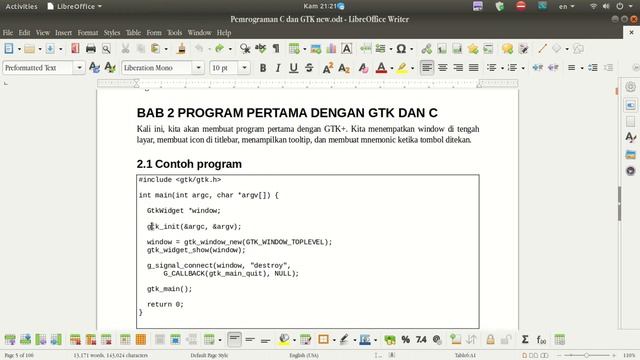Open Highlighting Color dropdown arrow
640x360 pixels.
tap(412, 68)
